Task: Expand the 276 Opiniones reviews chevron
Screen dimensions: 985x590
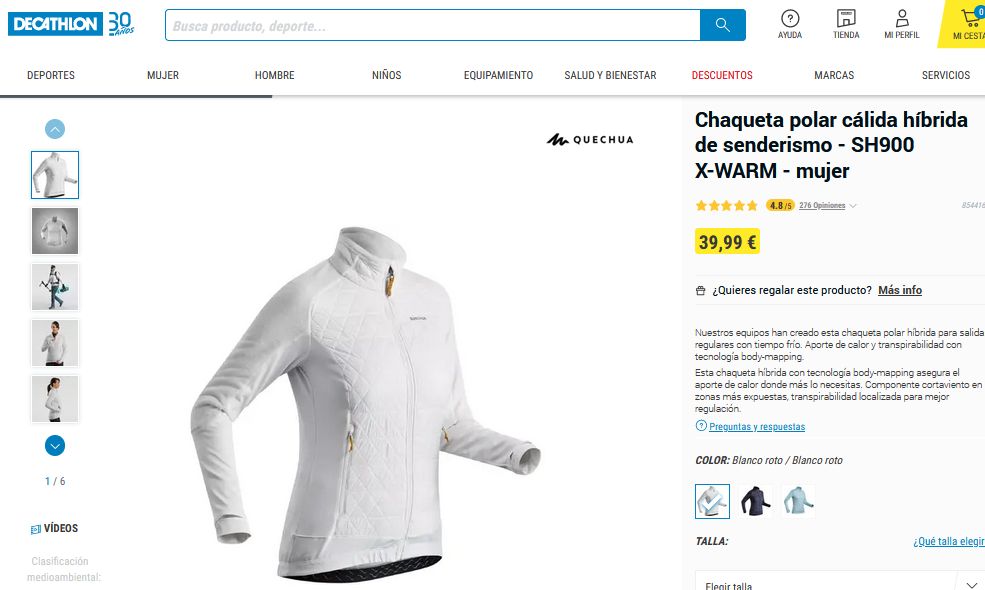Action: tap(852, 205)
